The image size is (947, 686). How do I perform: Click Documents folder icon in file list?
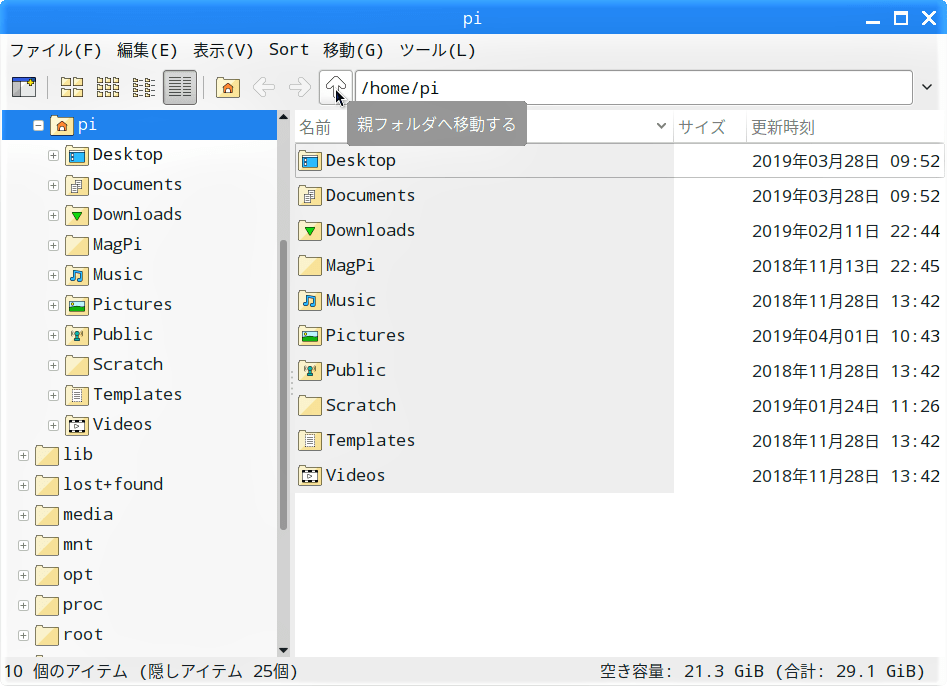pos(310,196)
